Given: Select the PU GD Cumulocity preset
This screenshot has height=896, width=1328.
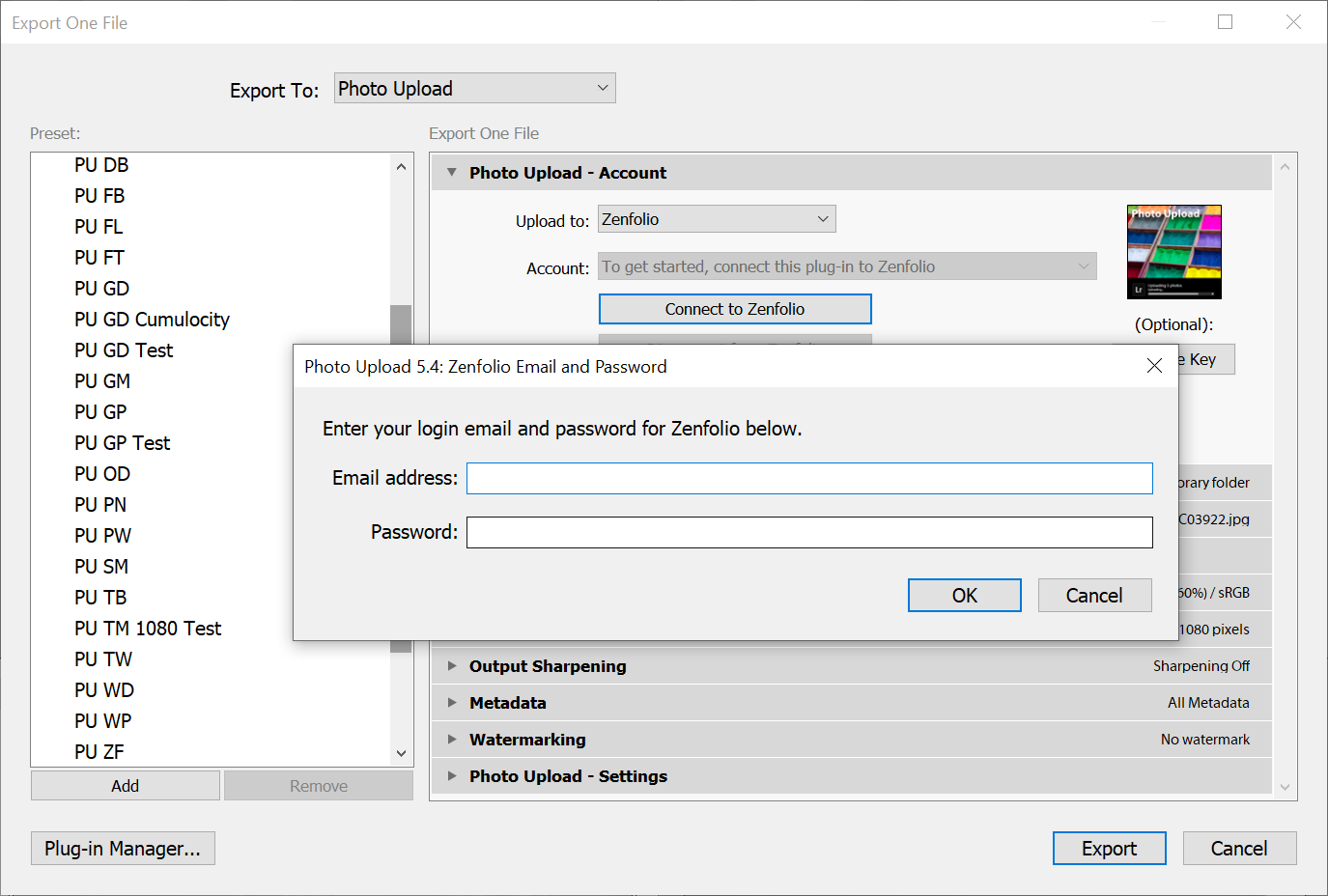Looking at the screenshot, I should click(152, 320).
